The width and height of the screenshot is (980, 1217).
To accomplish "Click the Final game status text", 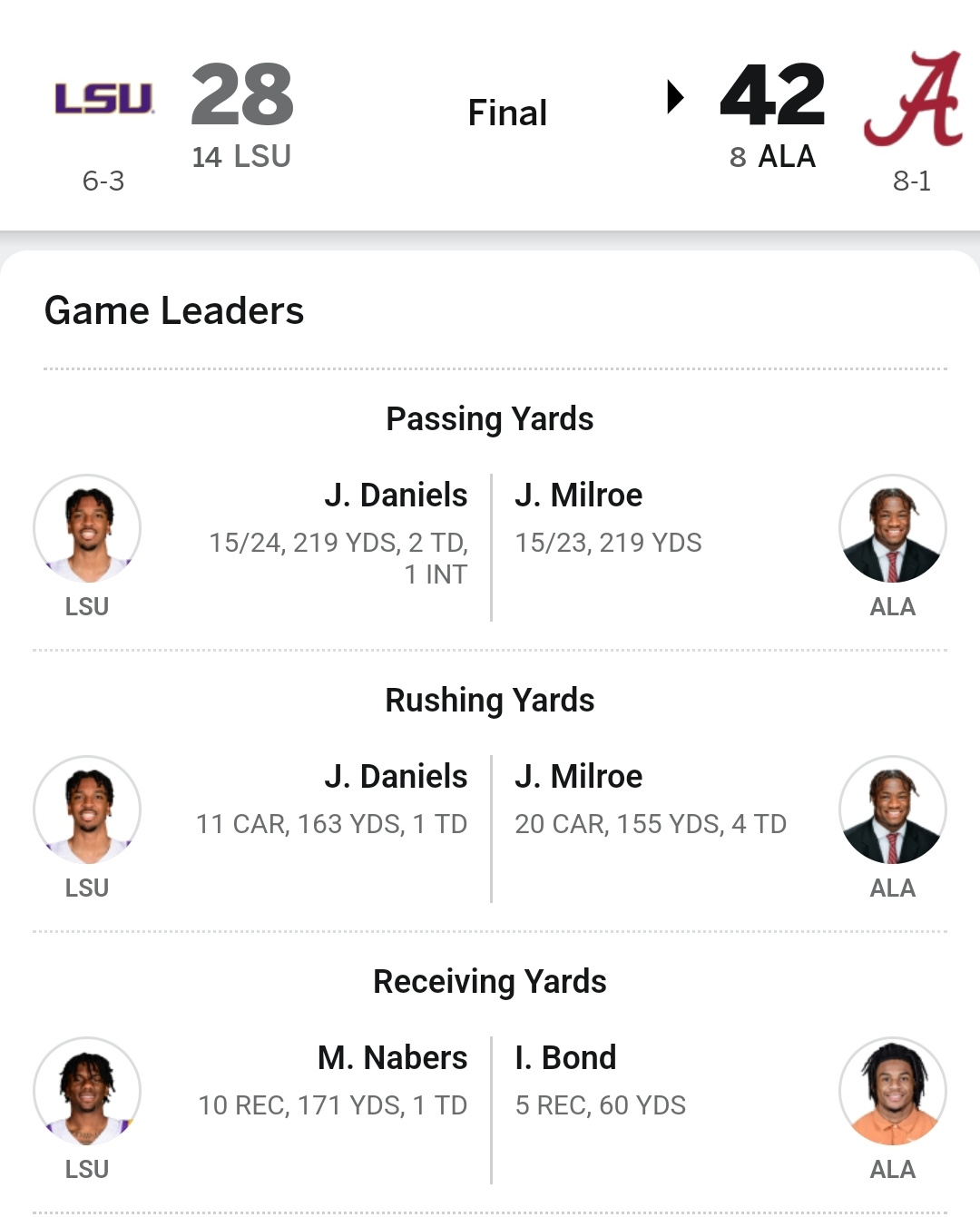I will point(507,113).
